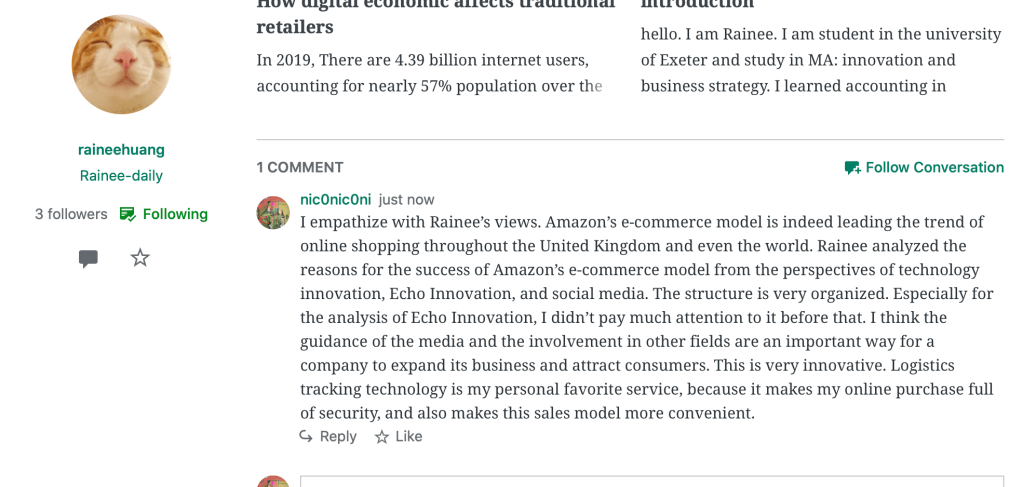Click the speech bubble icon below followers

88,259
